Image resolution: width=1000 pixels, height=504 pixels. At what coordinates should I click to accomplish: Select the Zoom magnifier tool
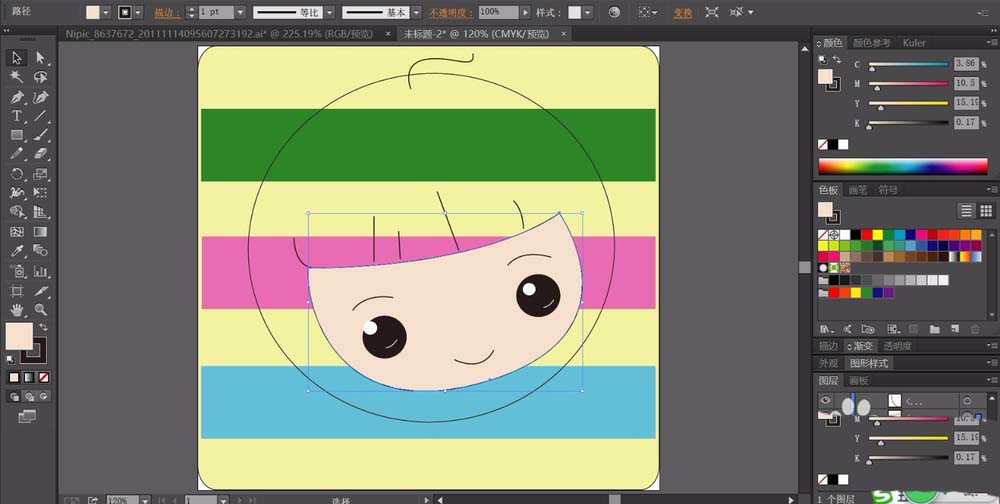(x=41, y=310)
